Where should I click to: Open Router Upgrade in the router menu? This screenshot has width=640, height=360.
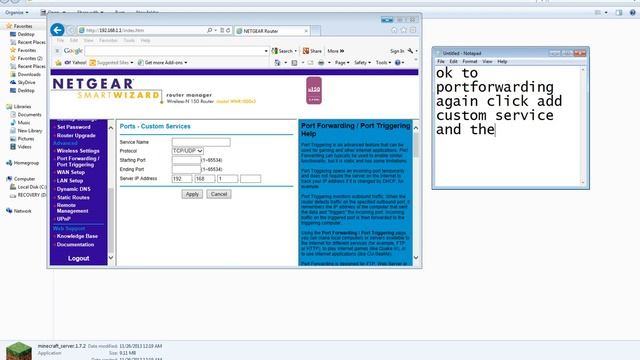(x=76, y=135)
